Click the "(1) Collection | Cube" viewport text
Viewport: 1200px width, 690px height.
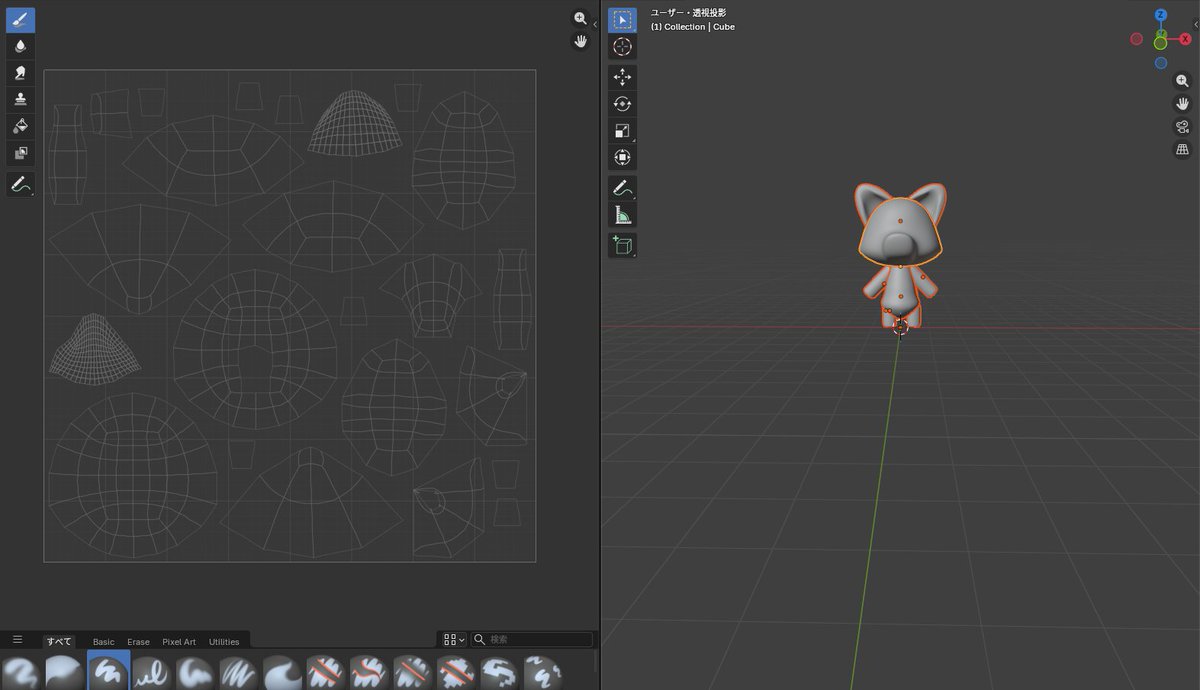(692, 27)
